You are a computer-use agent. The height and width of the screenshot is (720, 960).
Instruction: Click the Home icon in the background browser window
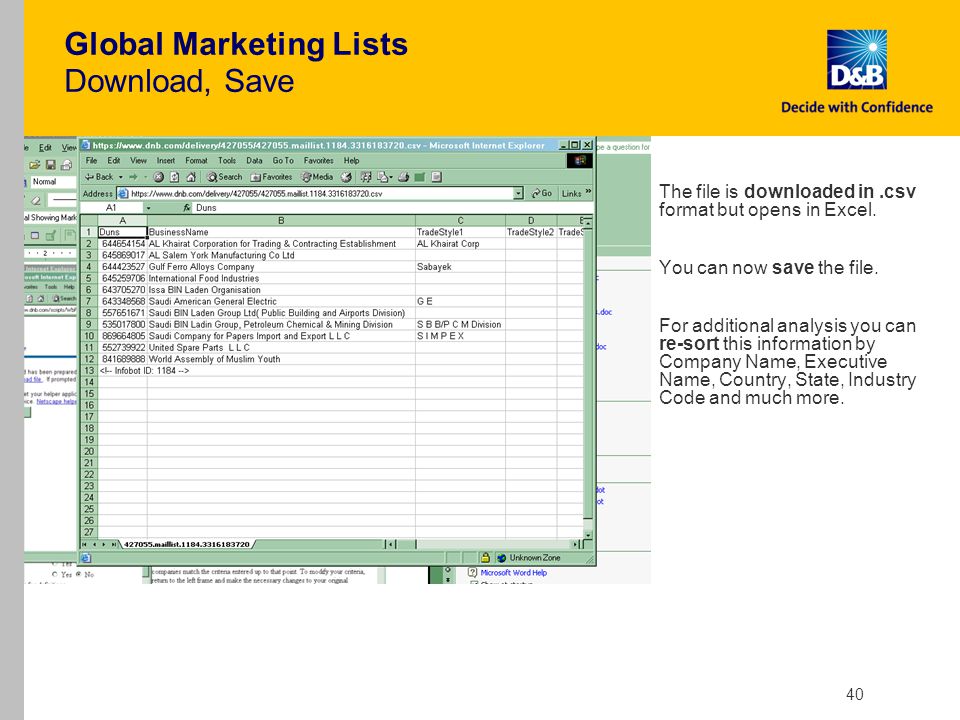[x=40, y=299]
